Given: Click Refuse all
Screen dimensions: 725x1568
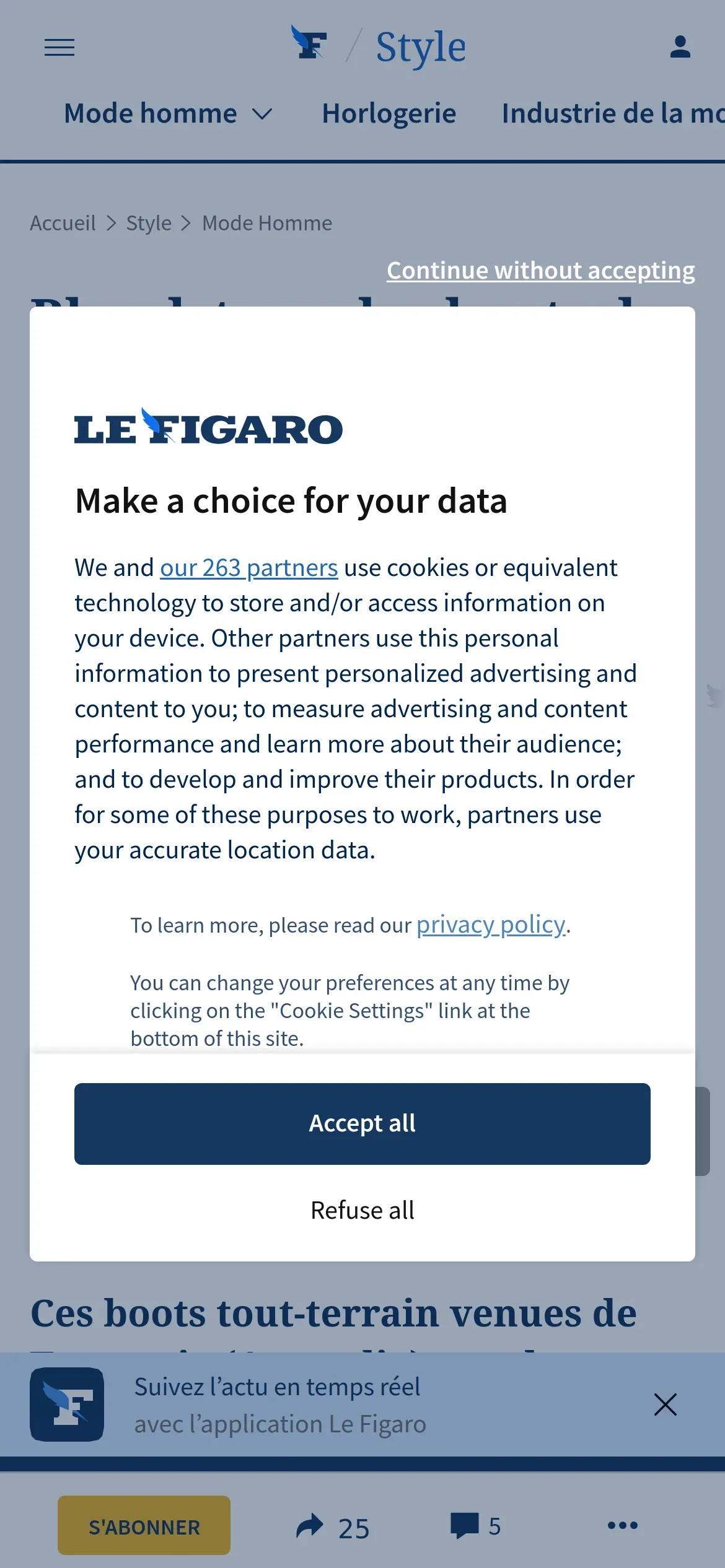Looking at the screenshot, I should pyautogui.click(x=362, y=1210).
